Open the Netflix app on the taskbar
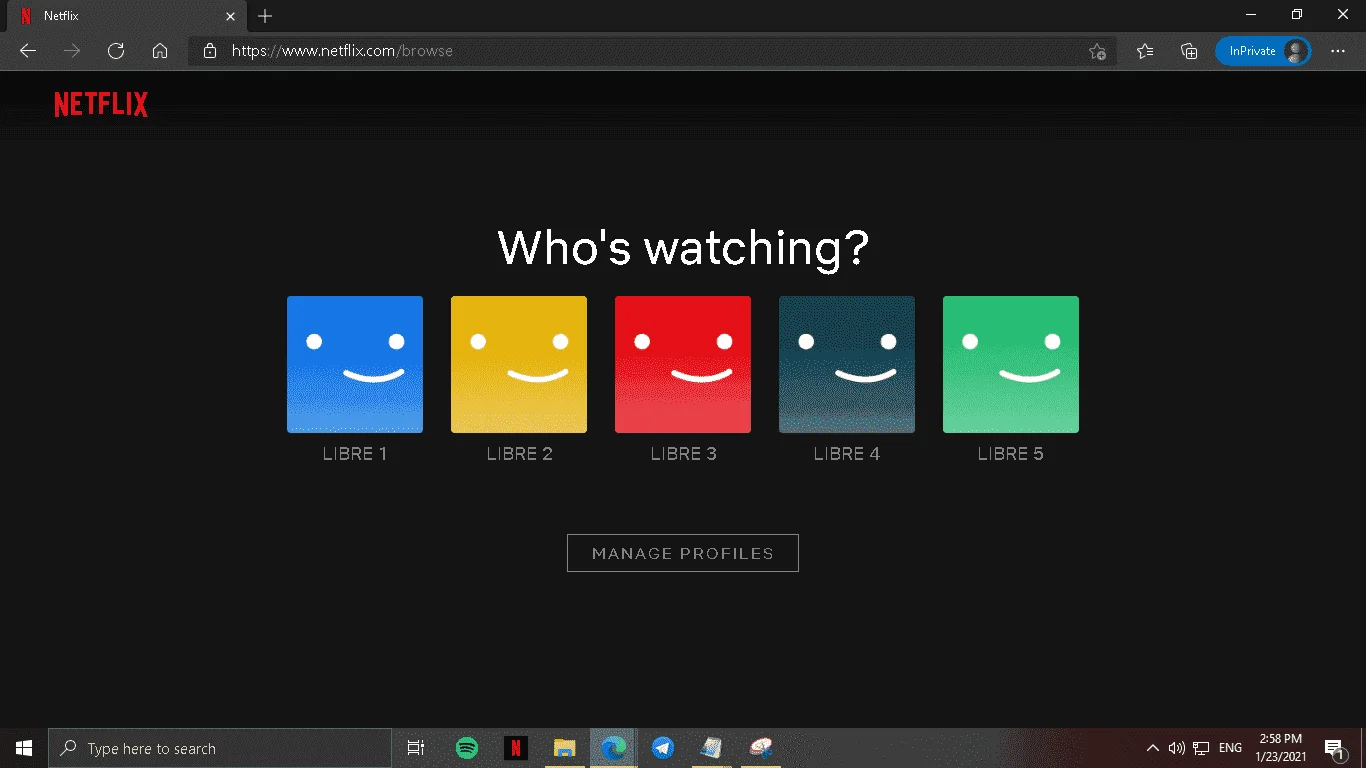 515,748
